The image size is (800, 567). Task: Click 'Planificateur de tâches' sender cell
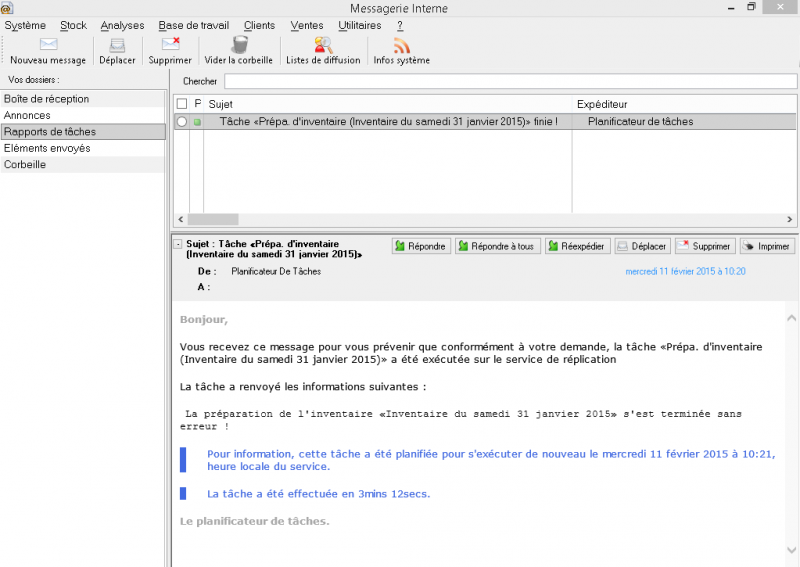click(640, 121)
